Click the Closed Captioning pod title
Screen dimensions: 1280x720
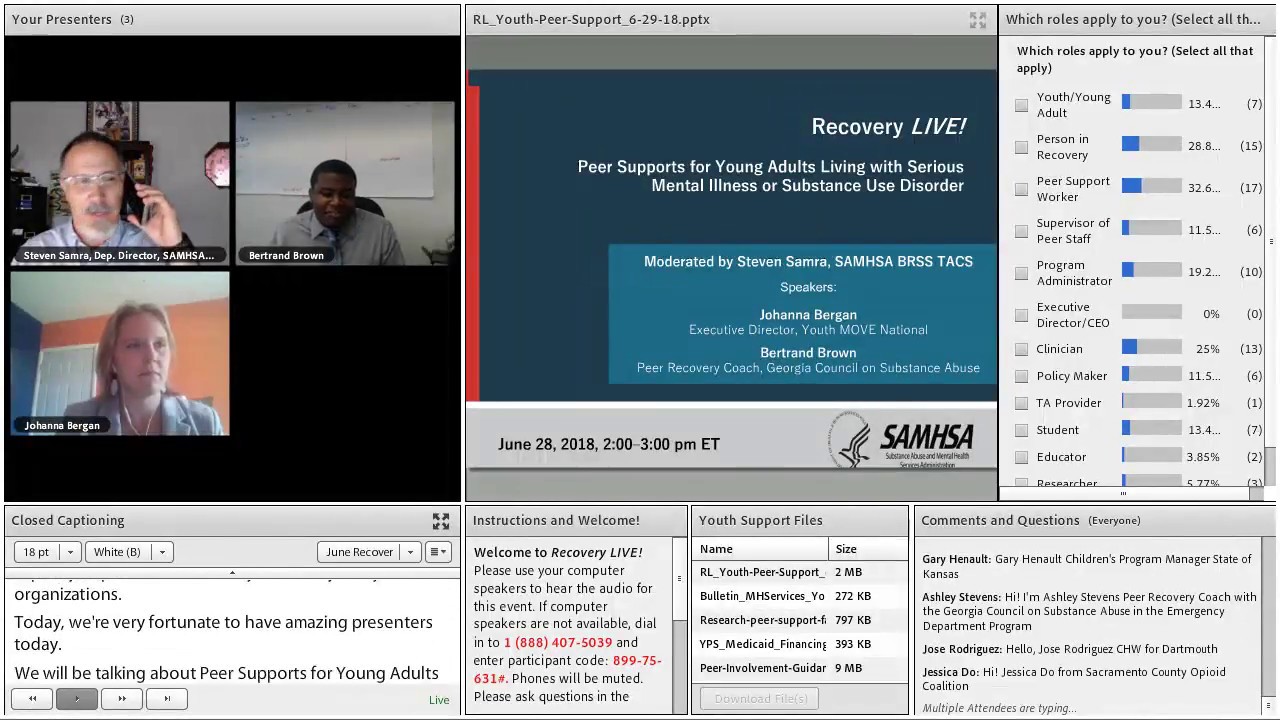click(68, 520)
